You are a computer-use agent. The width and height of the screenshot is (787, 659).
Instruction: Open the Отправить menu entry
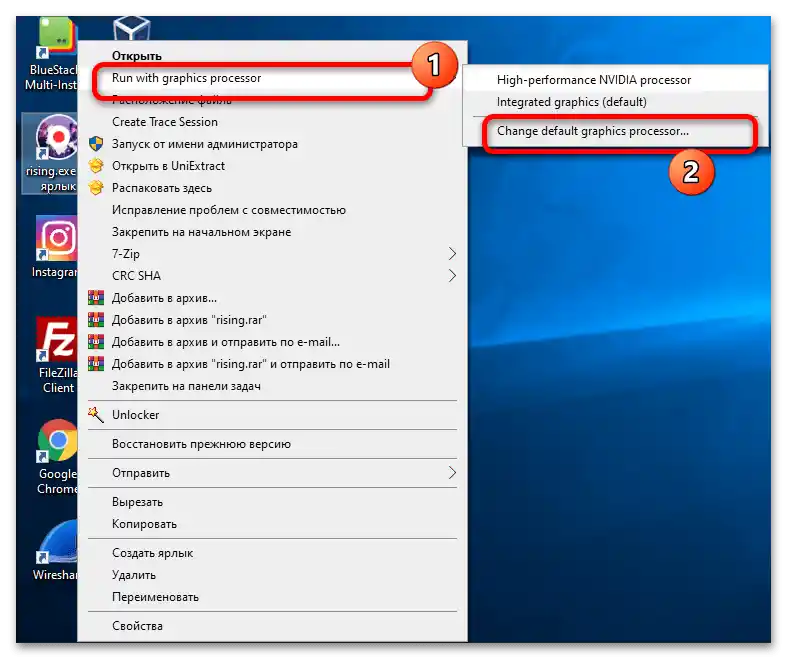(x=272, y=473)
